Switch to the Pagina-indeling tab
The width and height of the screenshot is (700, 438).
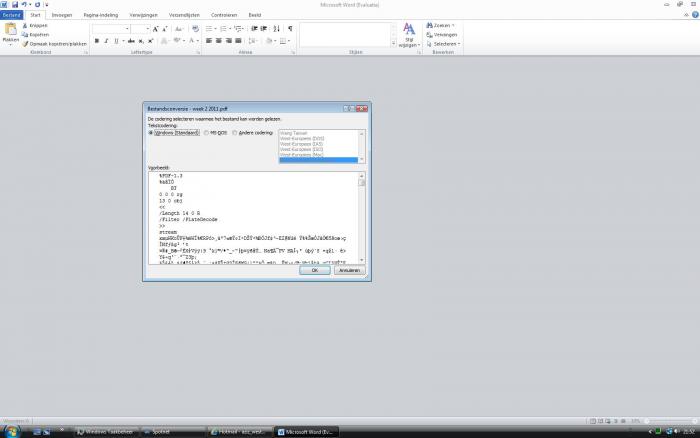[x=101, y=15]
